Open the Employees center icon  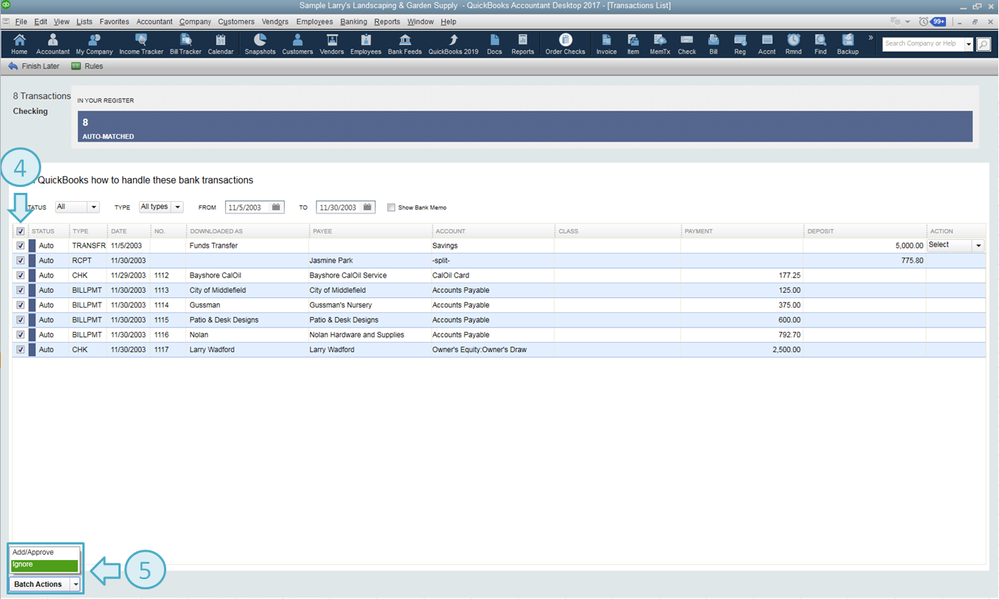coord(366,44)
